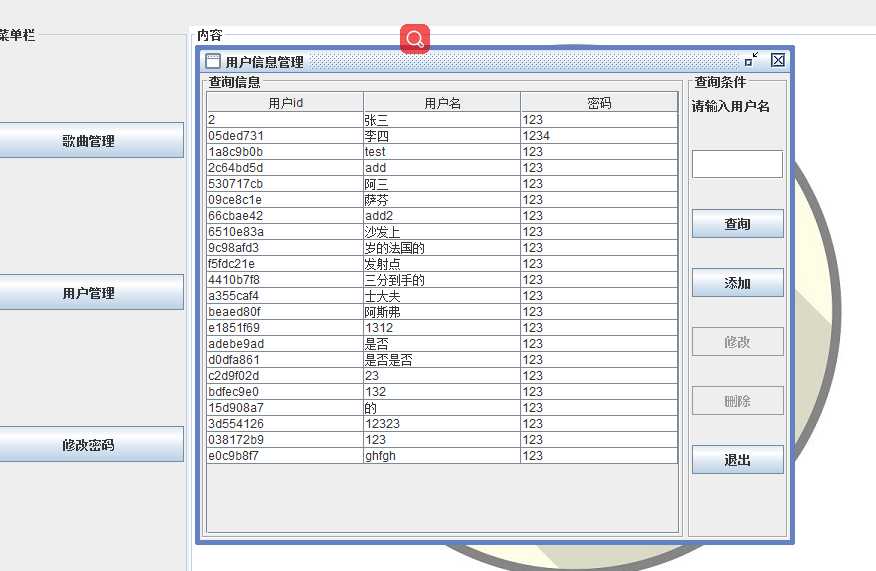Select username cell 发射点
Viewport: 876px width, 571px height.
442,264
